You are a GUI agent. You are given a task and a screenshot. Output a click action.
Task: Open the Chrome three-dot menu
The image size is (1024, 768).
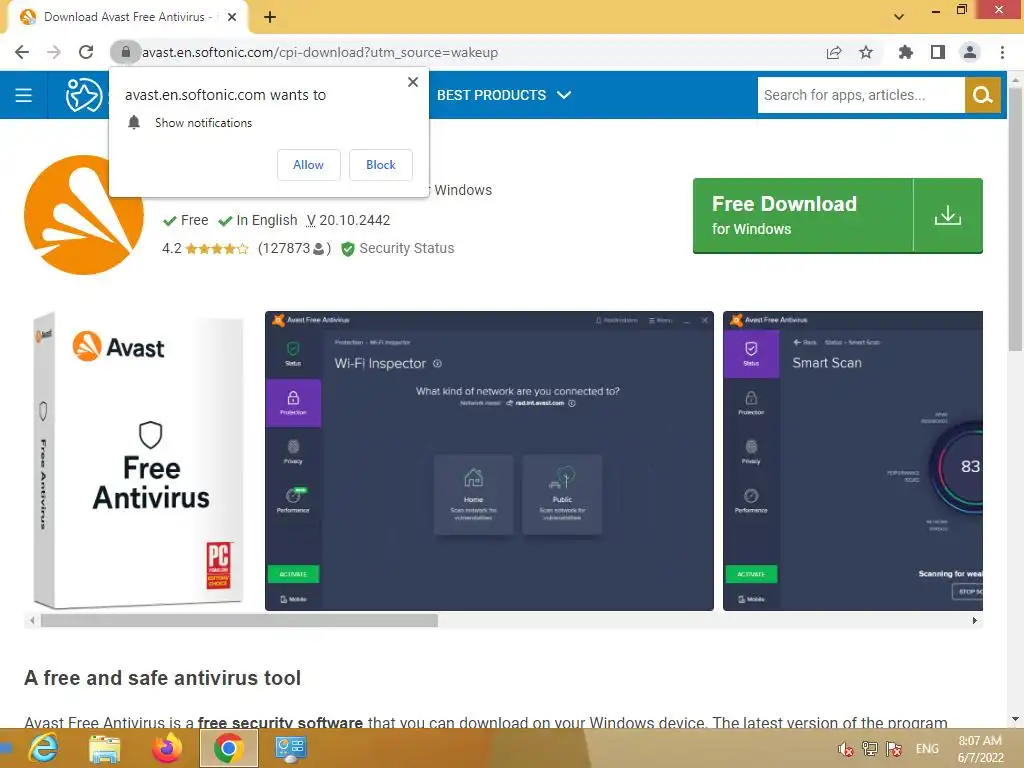coord(1002,52)
